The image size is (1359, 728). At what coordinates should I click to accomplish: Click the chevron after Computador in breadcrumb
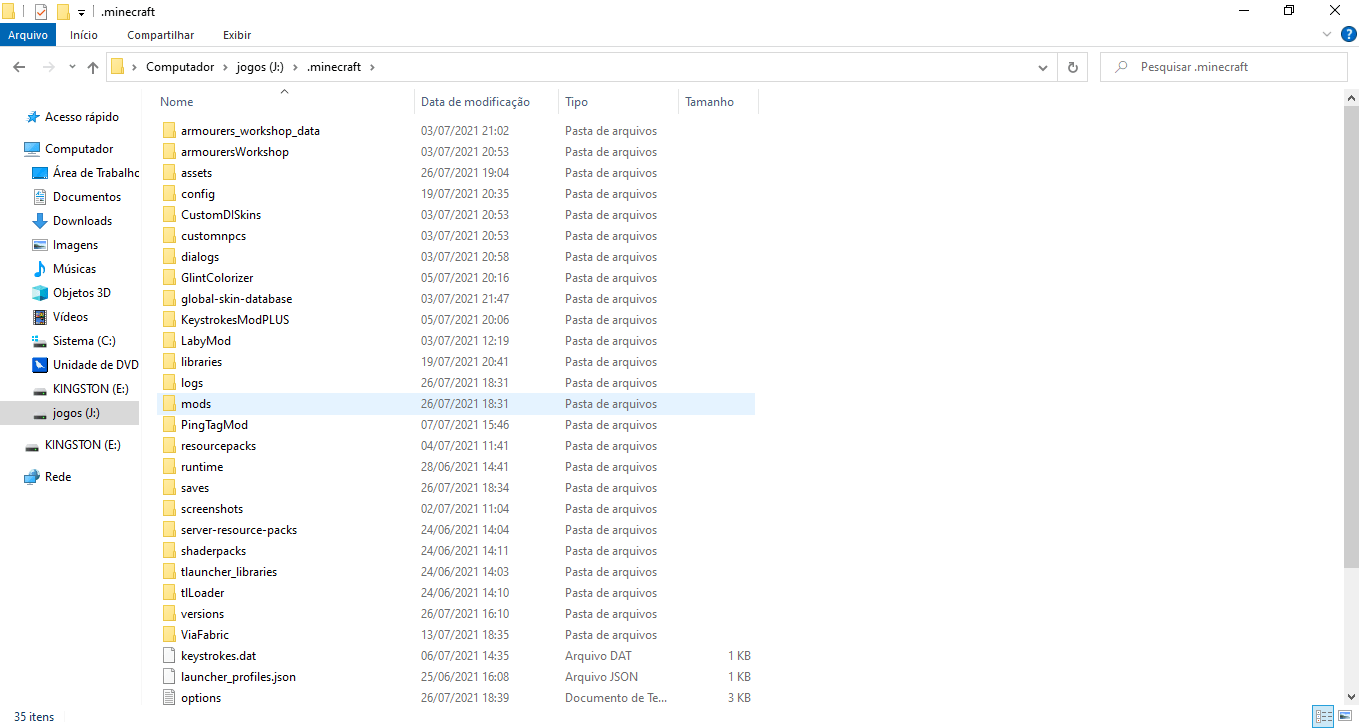[x=225, y=67]
